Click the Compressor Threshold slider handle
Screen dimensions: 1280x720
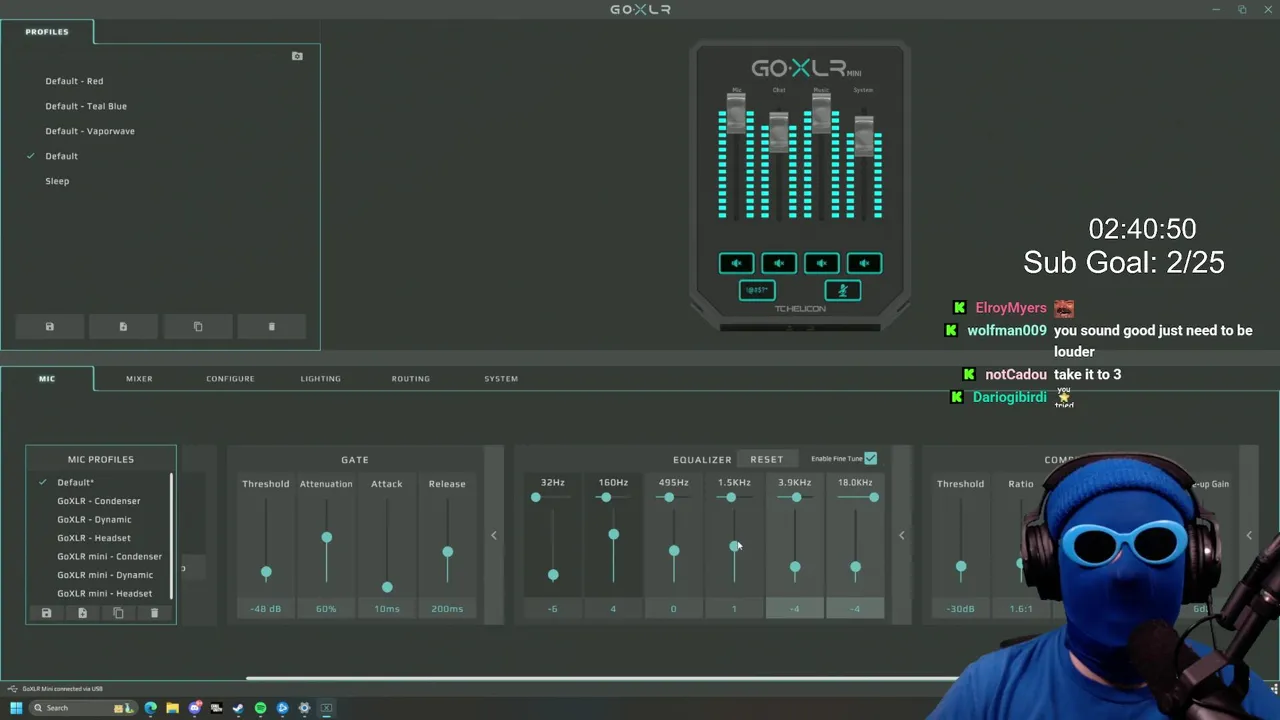pos(961,566)
